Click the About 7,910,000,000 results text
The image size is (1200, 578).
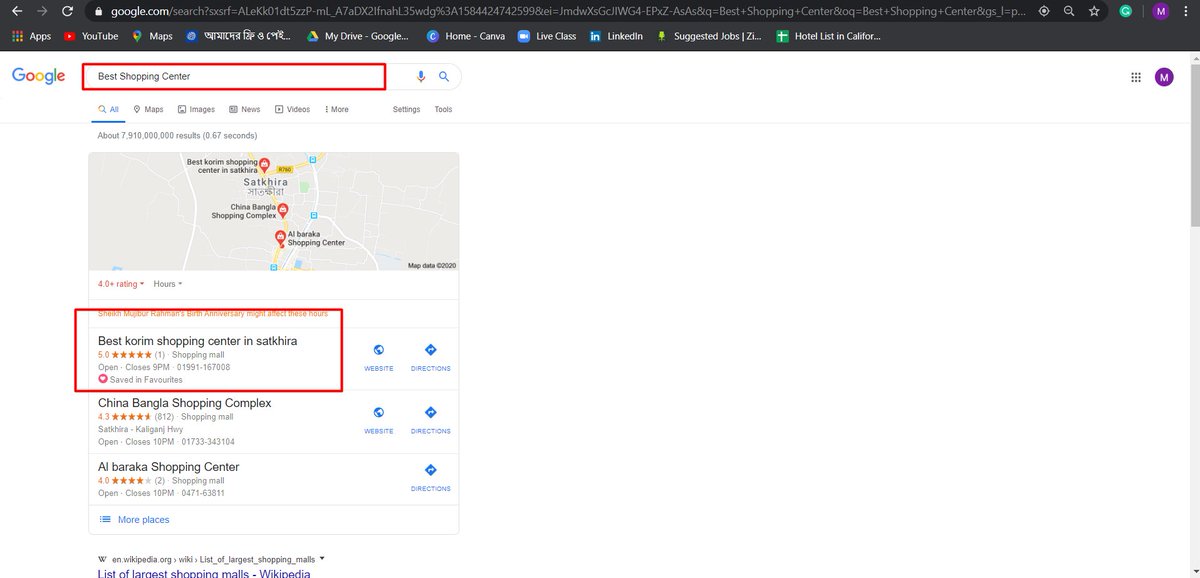tap(177, 135)
